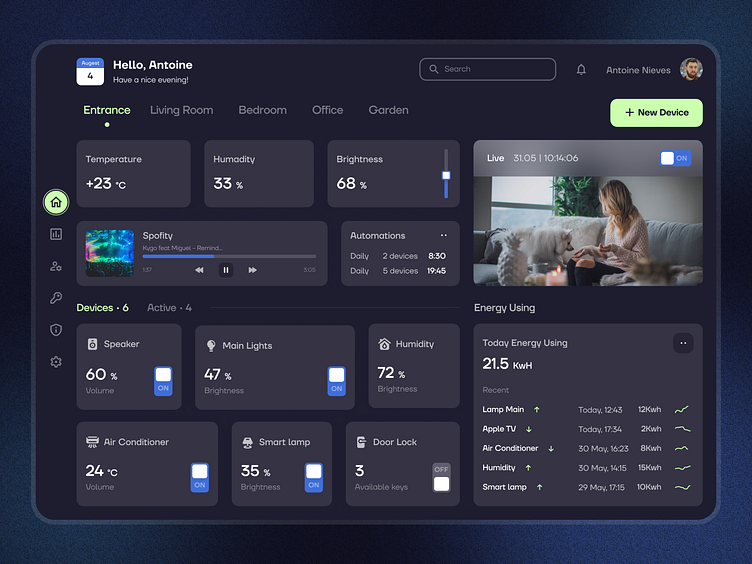The image size is (752, 564).
Task: Click the Brightness vertical slider handle
Action: pos(446,175)
